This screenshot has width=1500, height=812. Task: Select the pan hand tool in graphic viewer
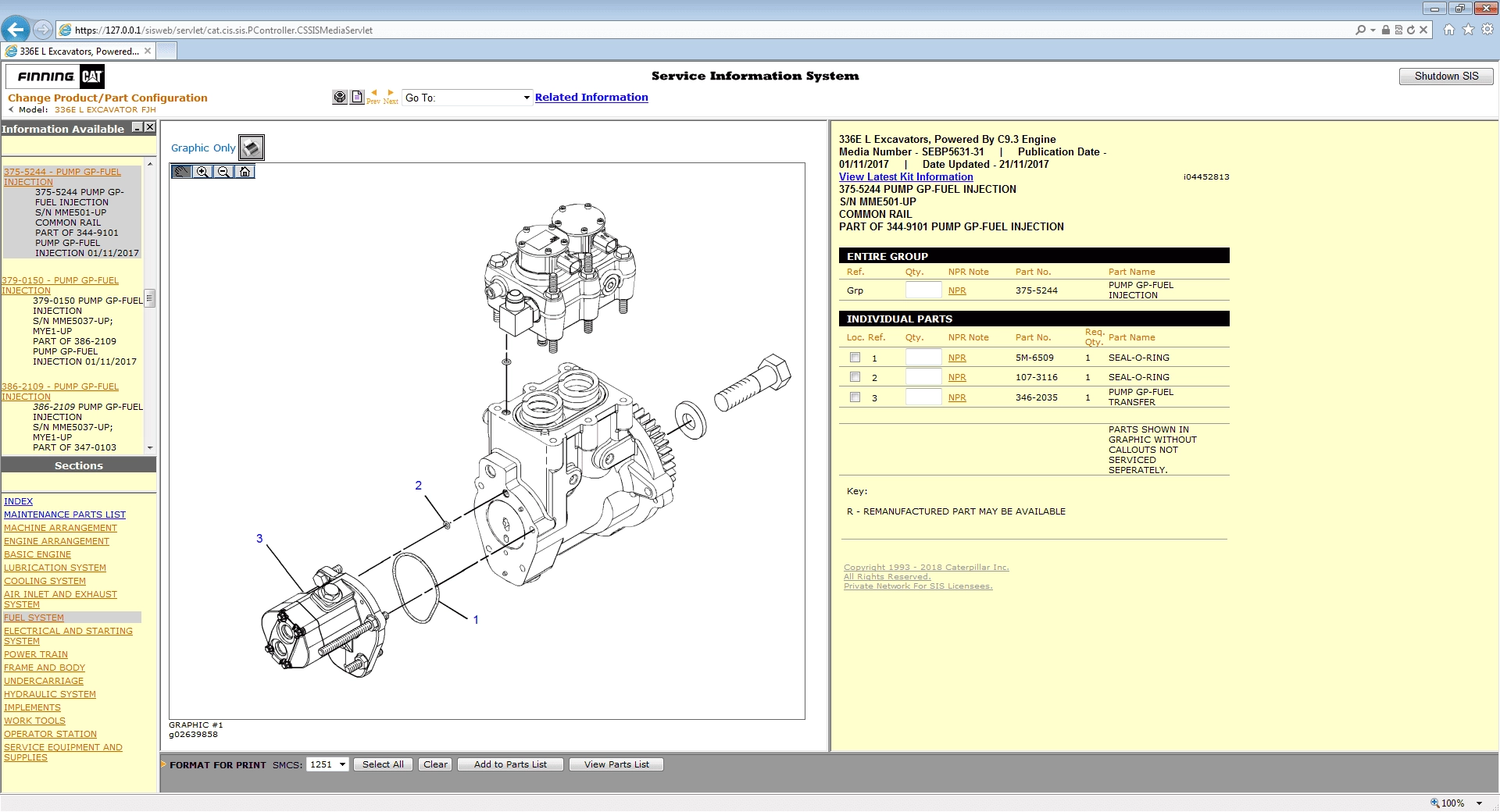(181, 172)
